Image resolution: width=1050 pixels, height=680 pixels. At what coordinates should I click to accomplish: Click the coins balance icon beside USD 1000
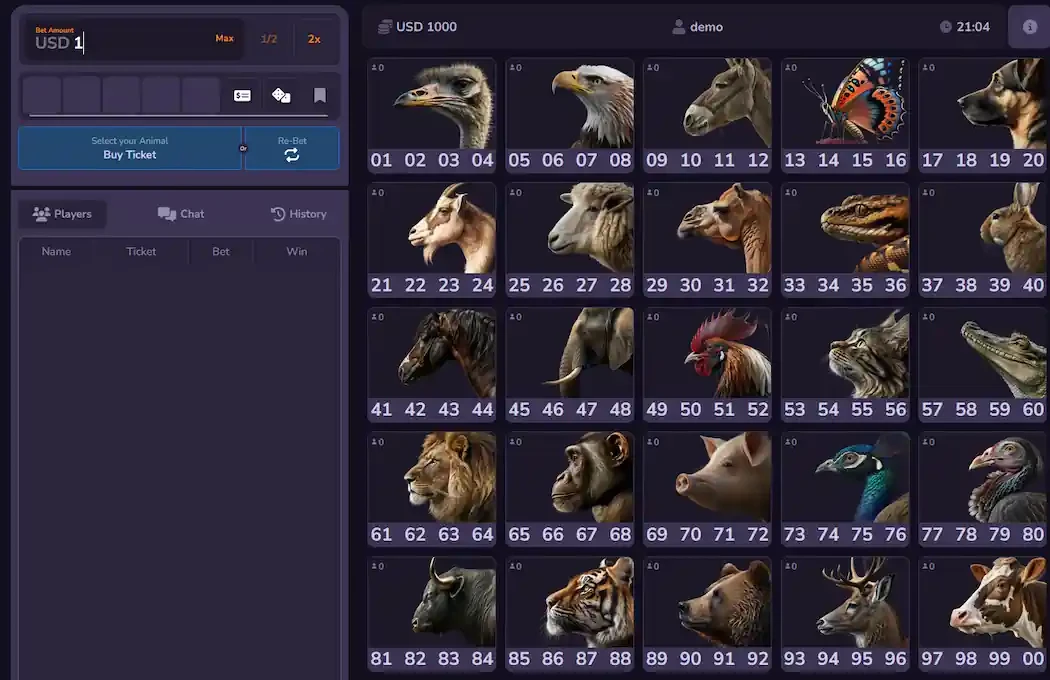click(x=384, y=27)
